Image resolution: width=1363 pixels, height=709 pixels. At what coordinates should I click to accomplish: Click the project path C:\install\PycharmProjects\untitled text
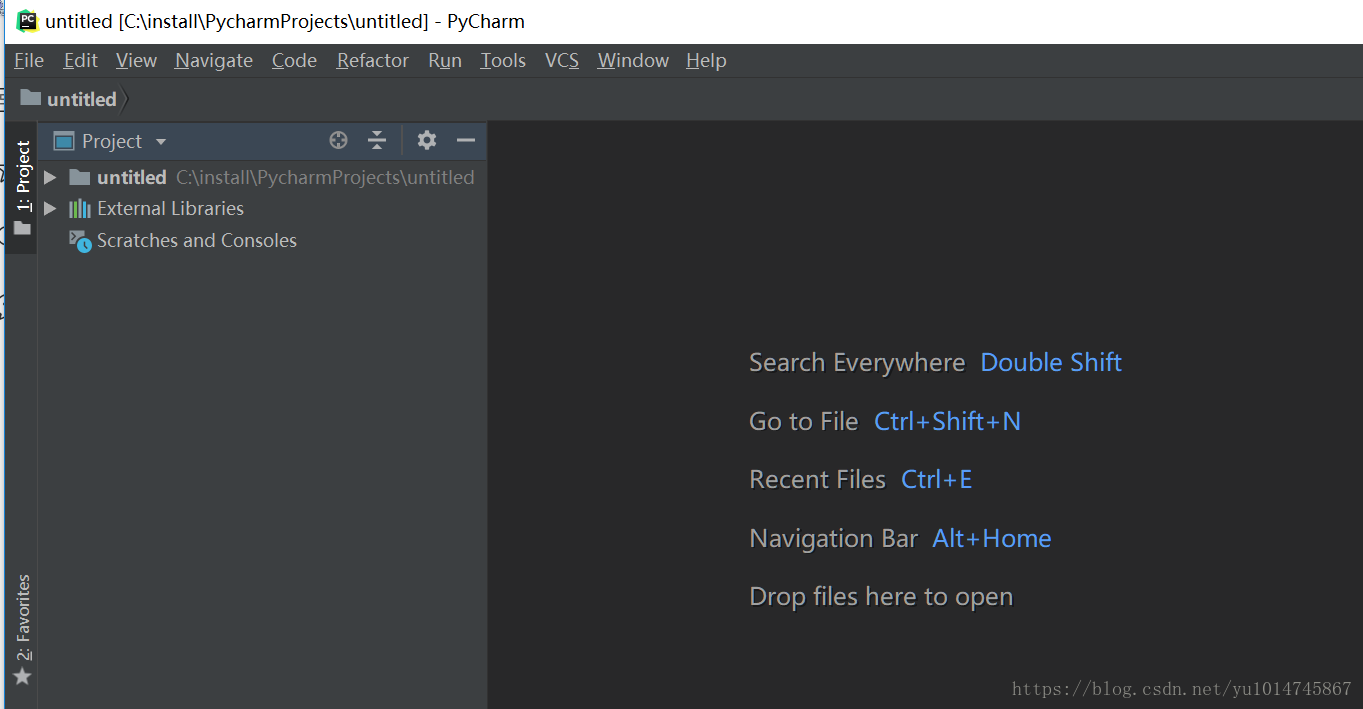point(325,177)
